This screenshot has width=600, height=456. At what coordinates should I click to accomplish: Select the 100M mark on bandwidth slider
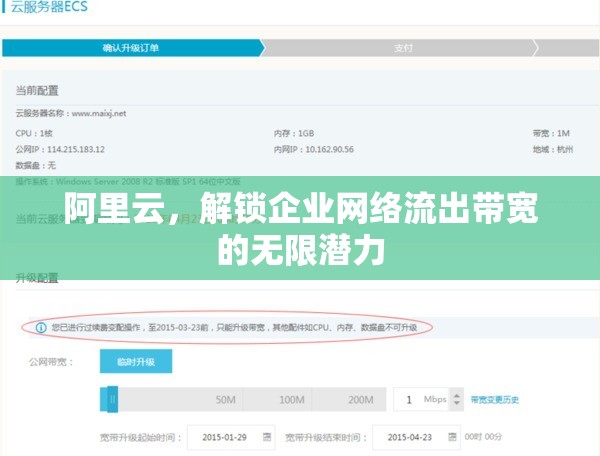292,400
